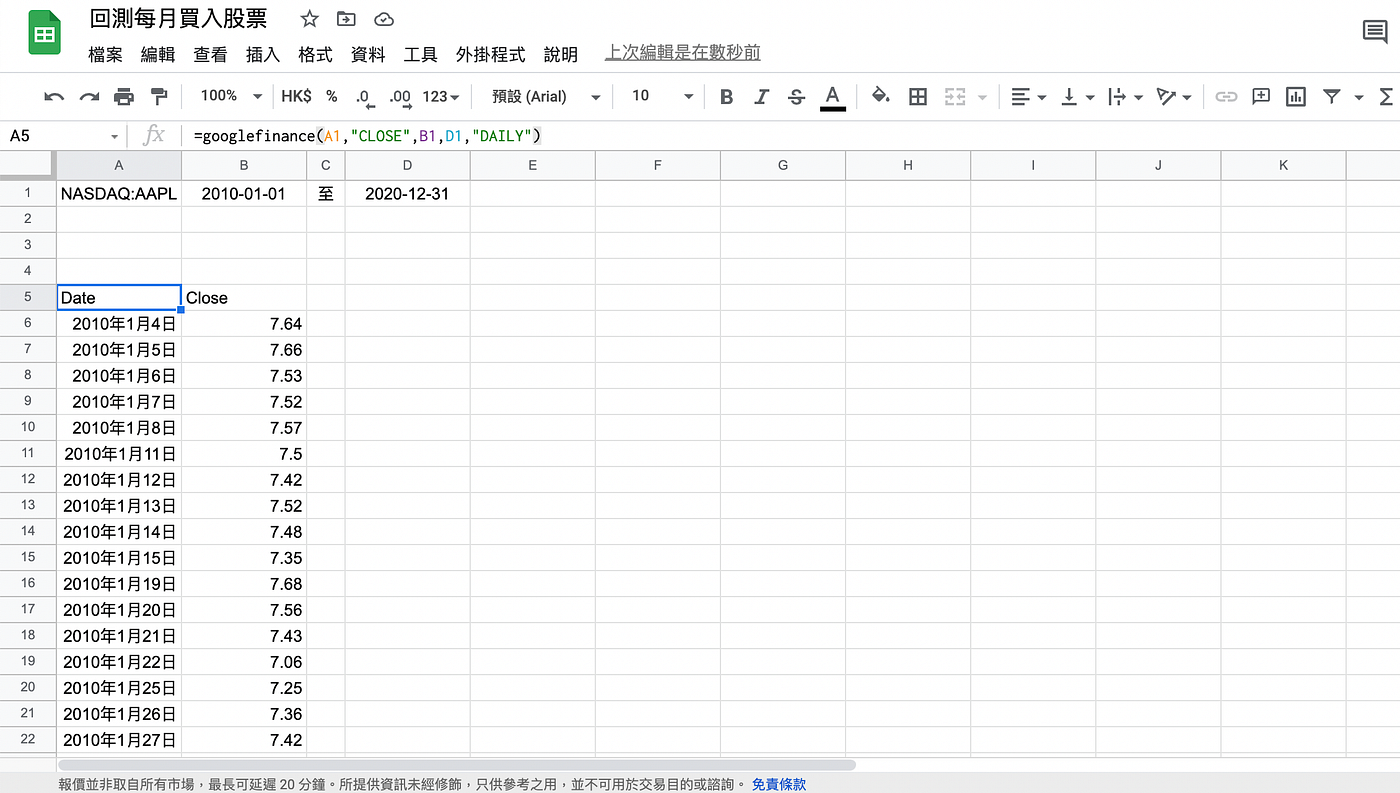This screenshot has width=1400, height=793.
Task: Format as HK$ currency
Action: tap(296, 96)
